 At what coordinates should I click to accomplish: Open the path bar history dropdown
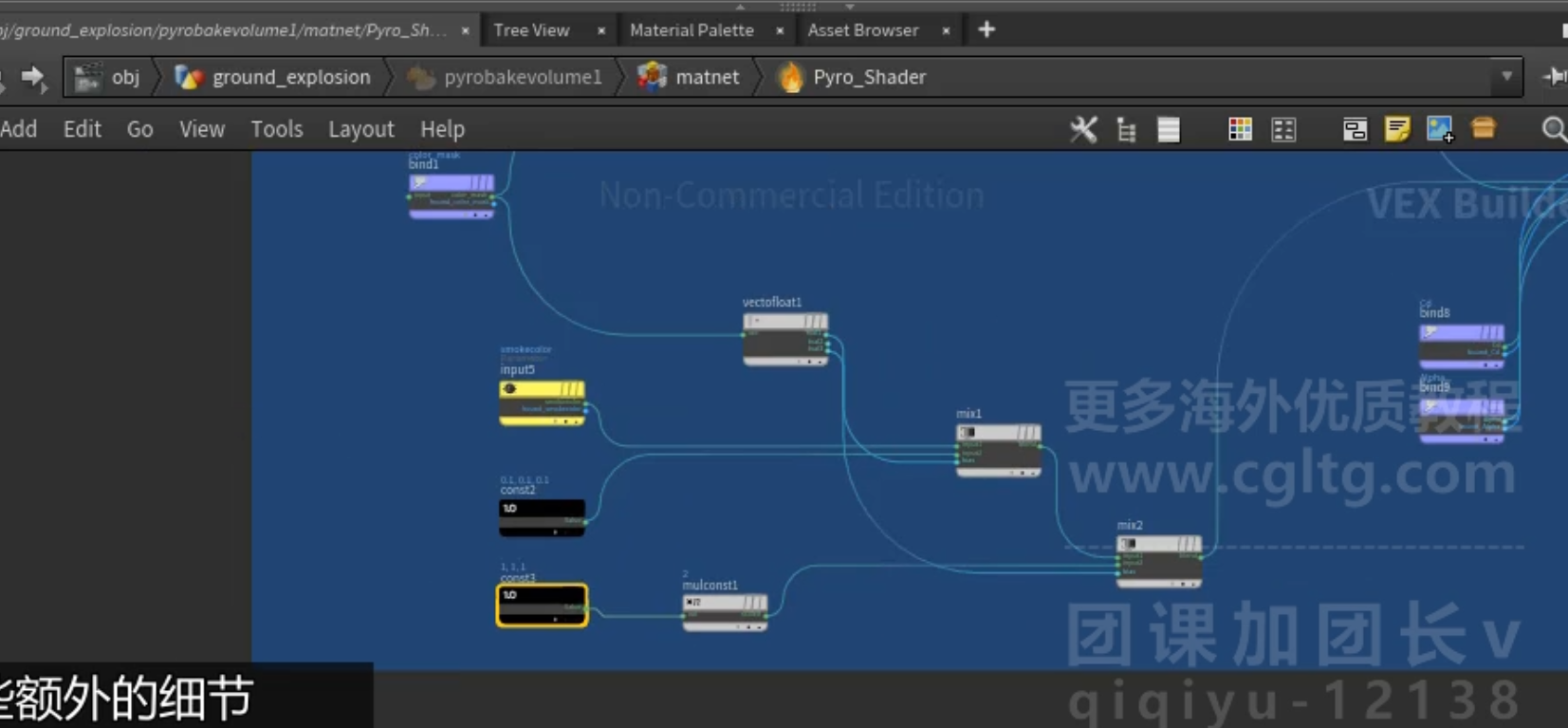coord(1506,77)
